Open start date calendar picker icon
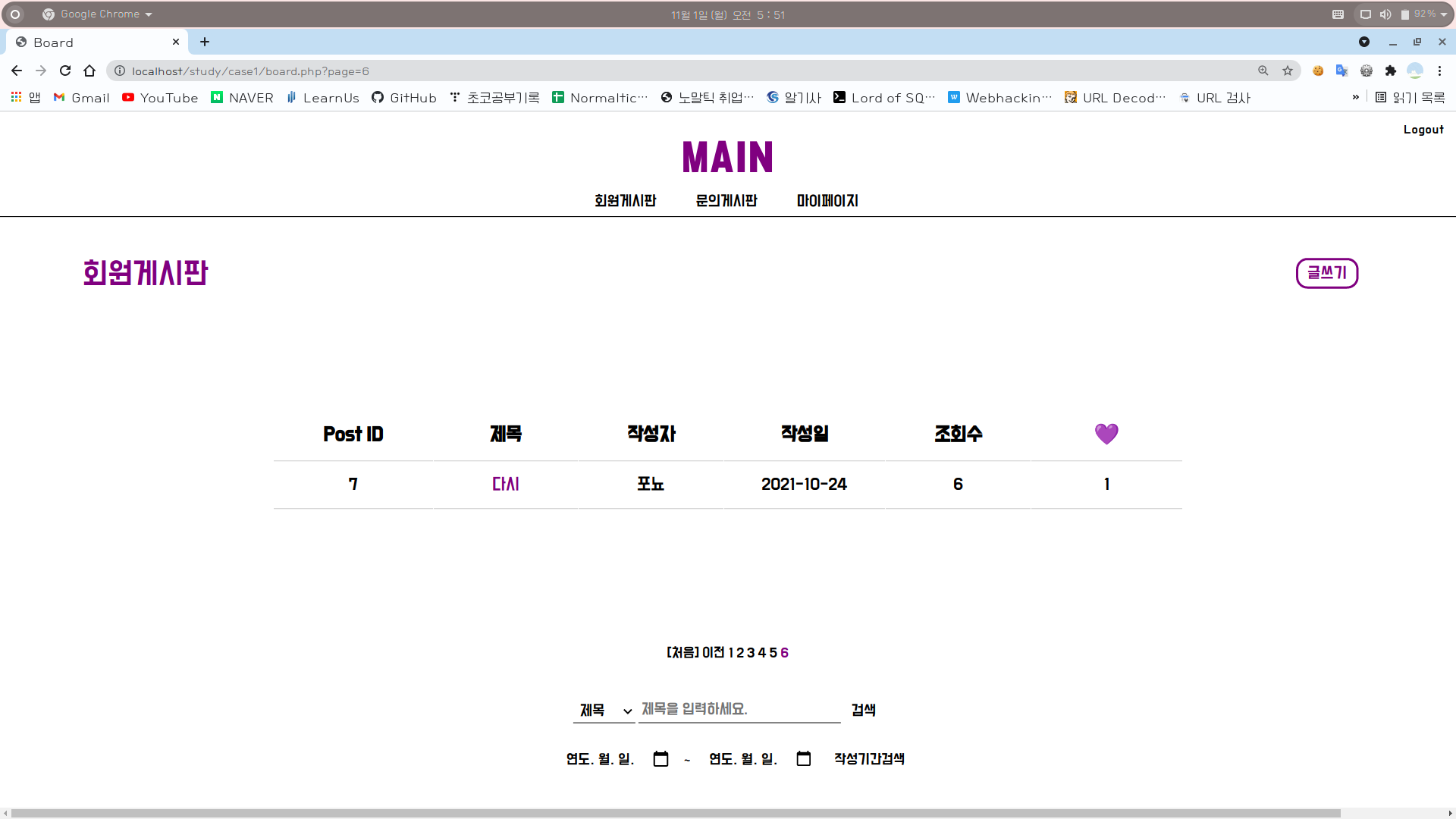The width and height of the screenshot is (1456, 819). 661,759
